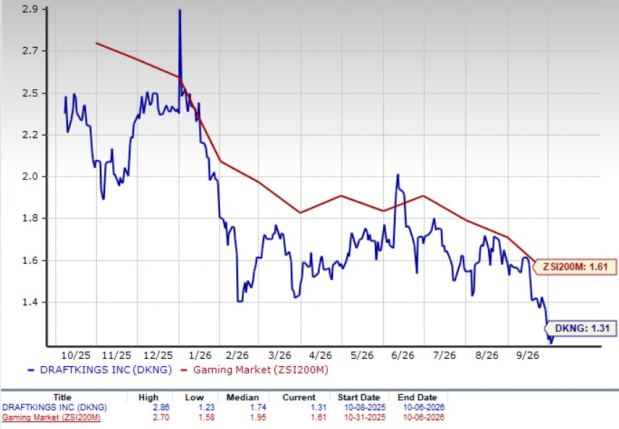The height and width of the screenshot is (429, 619).
Task: Click the Gaming Market high value 2.70
Action: (161, 418)
